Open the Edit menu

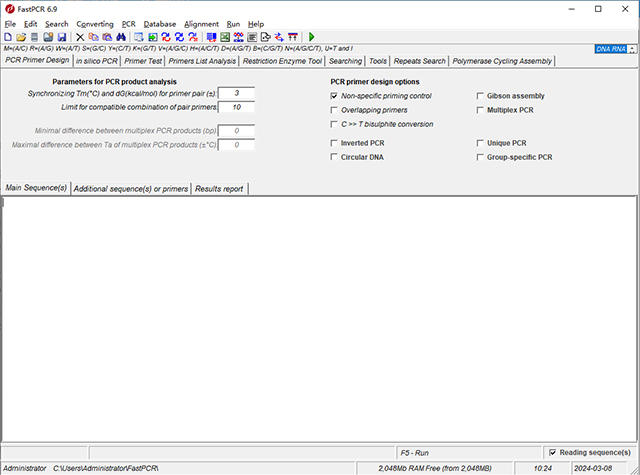coord(31,24)
